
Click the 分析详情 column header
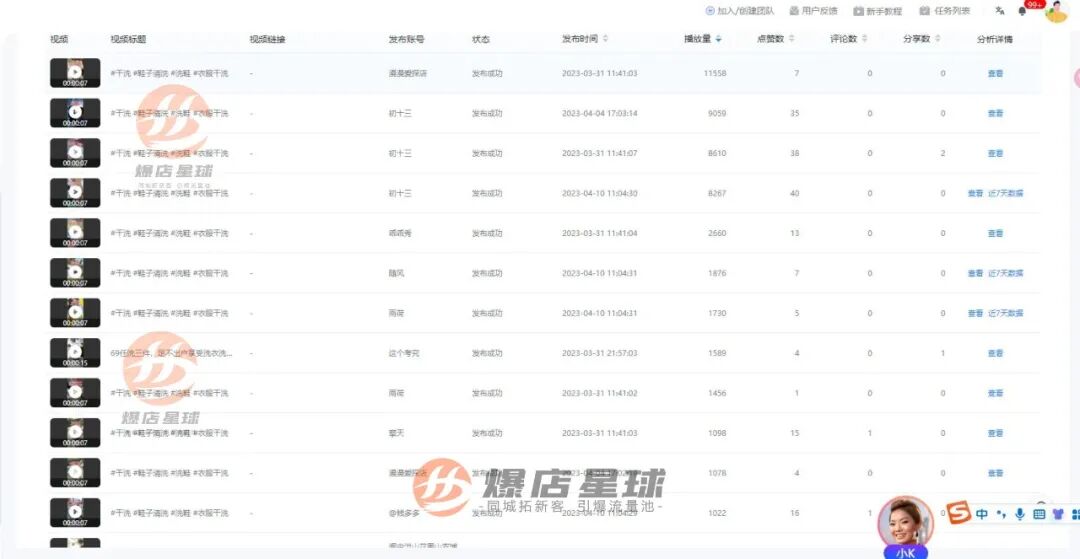(x=995, y=39)
